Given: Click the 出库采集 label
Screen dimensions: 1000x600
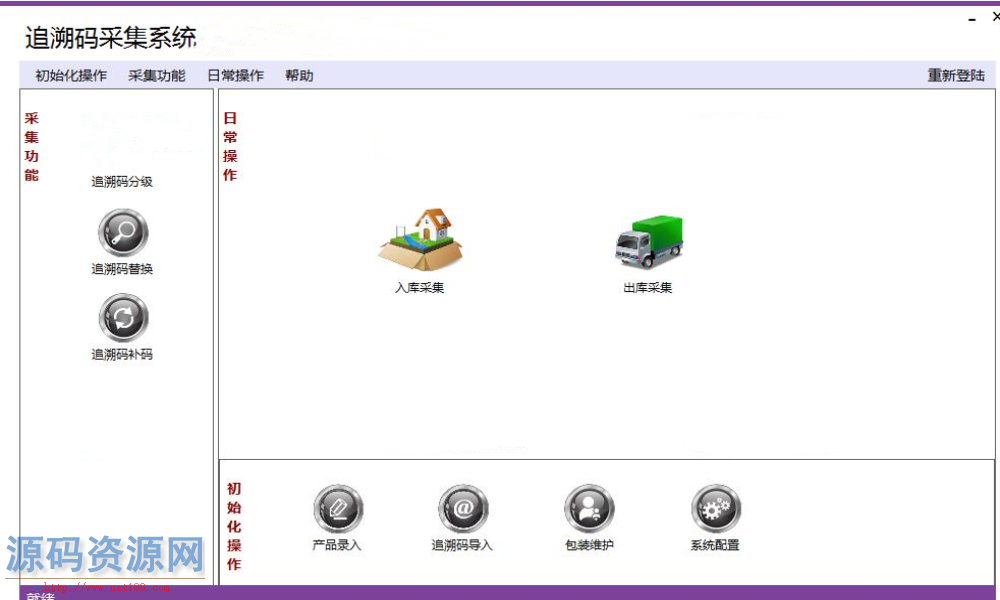Looking at the screenshot, I should pos(648,288).
